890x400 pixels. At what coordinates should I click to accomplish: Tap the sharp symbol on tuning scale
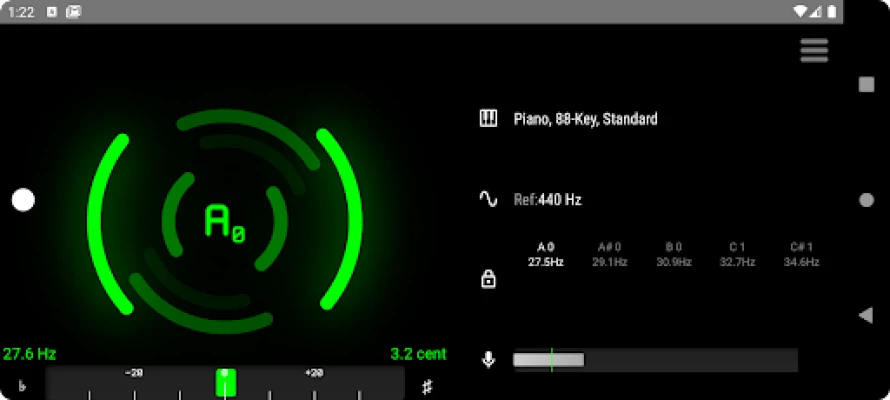(427, 387)
